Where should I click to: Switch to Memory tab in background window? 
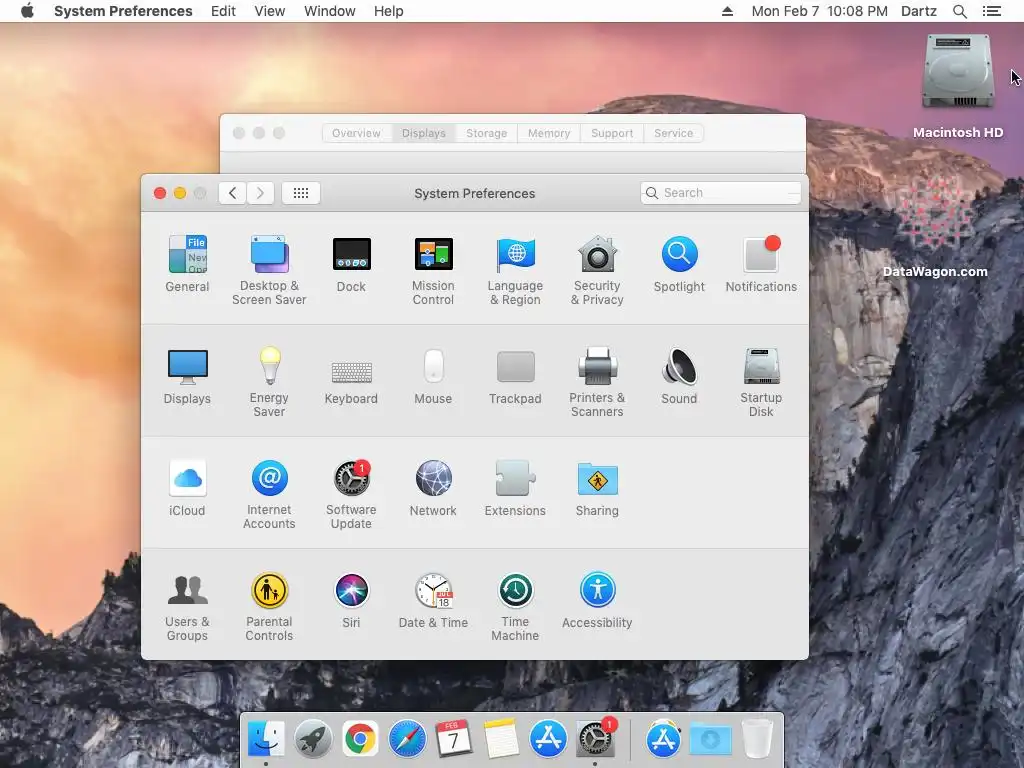tap(549, 133)
